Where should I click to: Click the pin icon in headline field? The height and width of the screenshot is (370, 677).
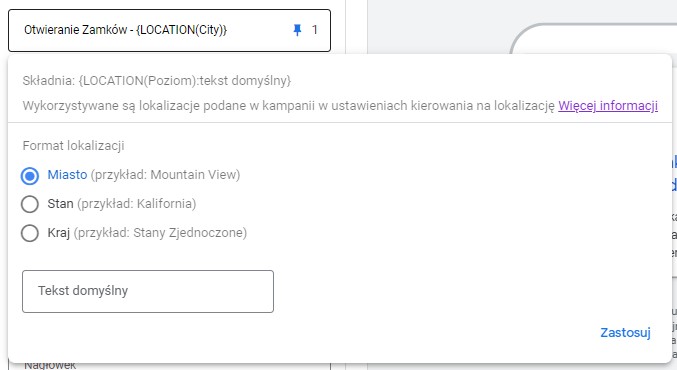coord(297,30)
